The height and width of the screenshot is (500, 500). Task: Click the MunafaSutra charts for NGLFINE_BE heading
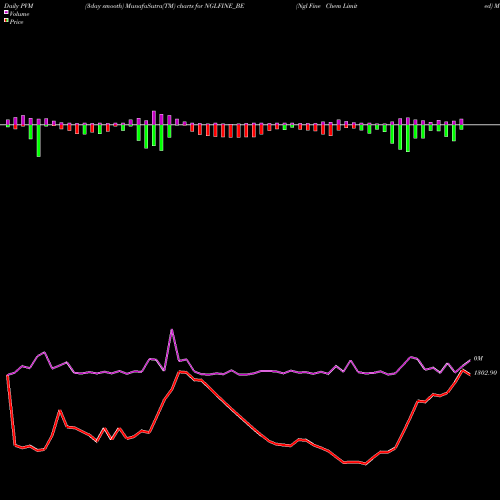pyautogui.click(x=165, y=6)
